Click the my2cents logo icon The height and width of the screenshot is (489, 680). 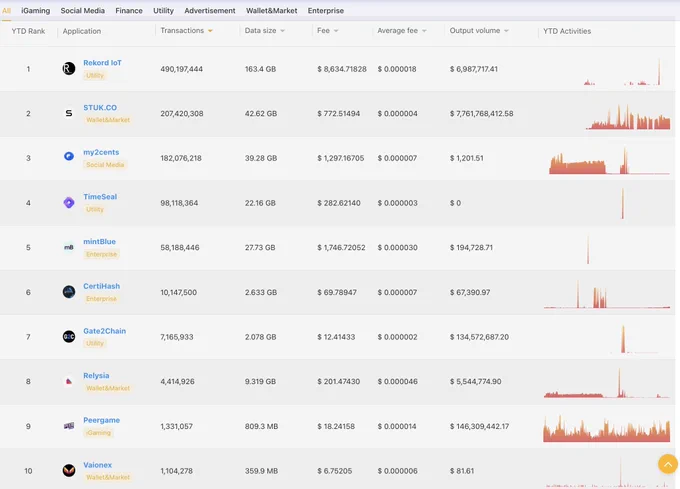(69, 156)
